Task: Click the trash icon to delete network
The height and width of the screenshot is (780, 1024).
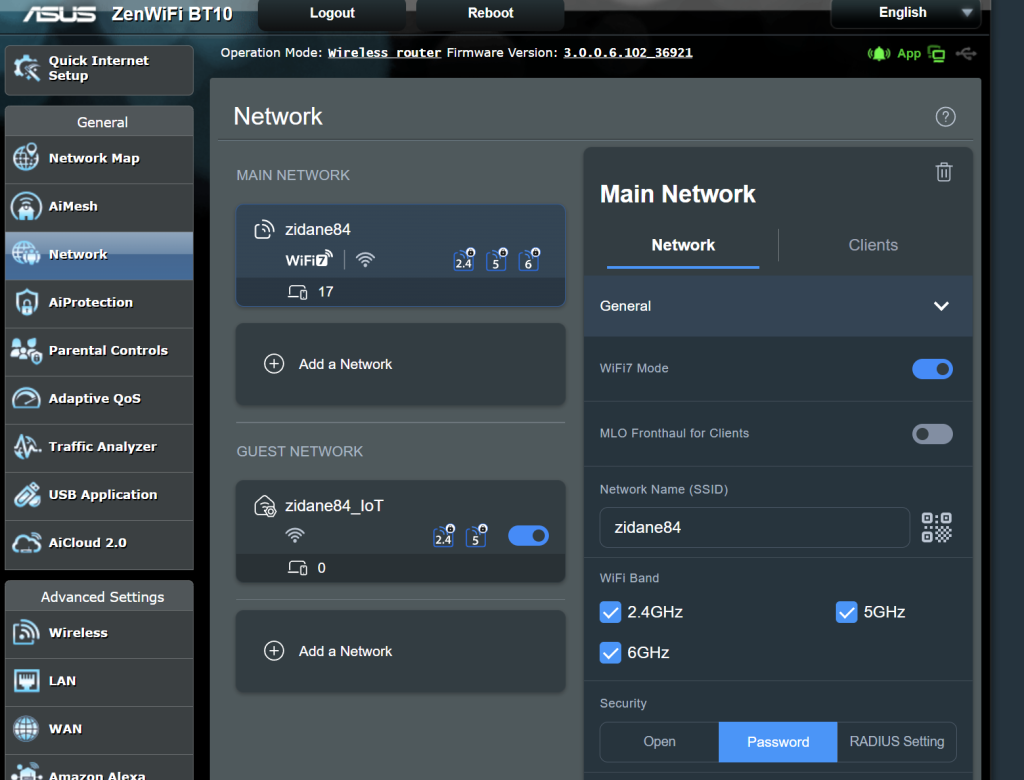Action: tap(943, 172)
